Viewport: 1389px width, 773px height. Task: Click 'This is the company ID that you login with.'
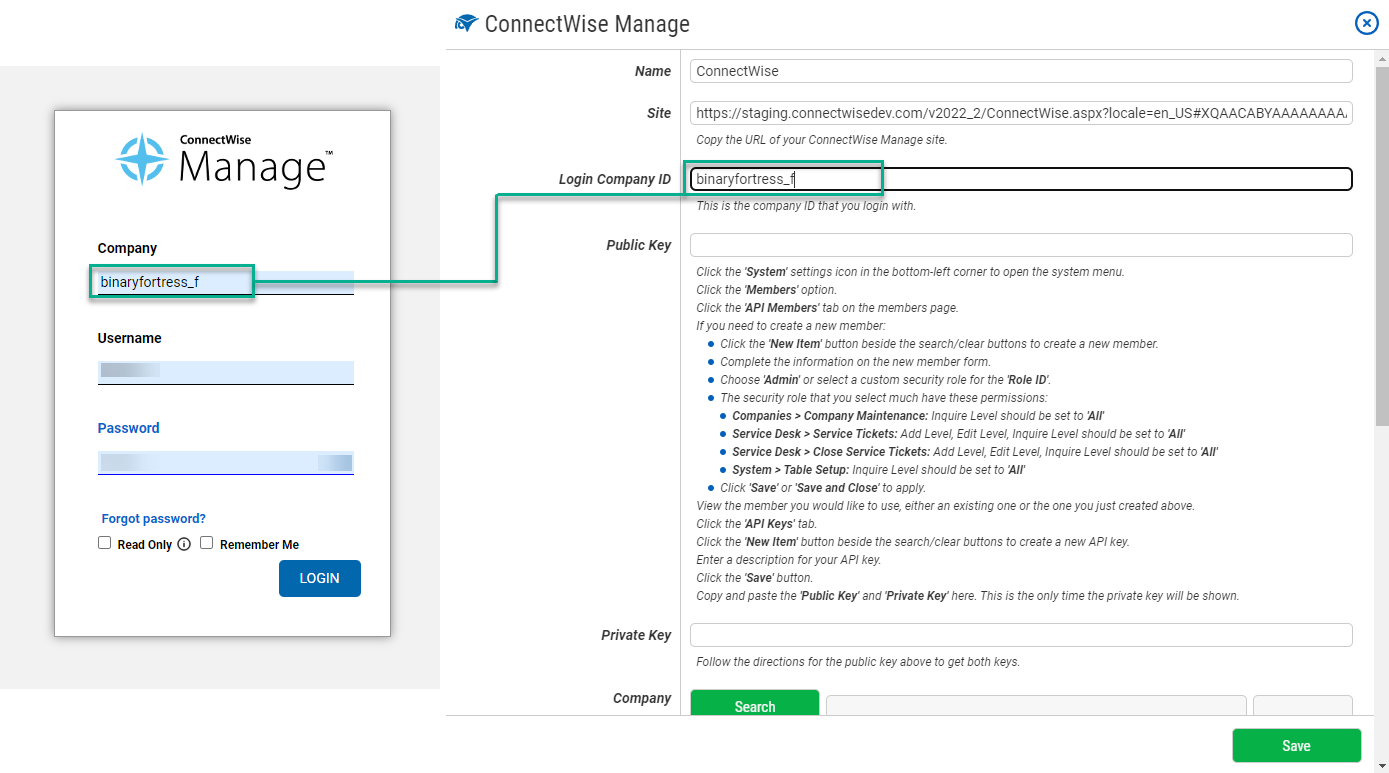coord(806,206)
